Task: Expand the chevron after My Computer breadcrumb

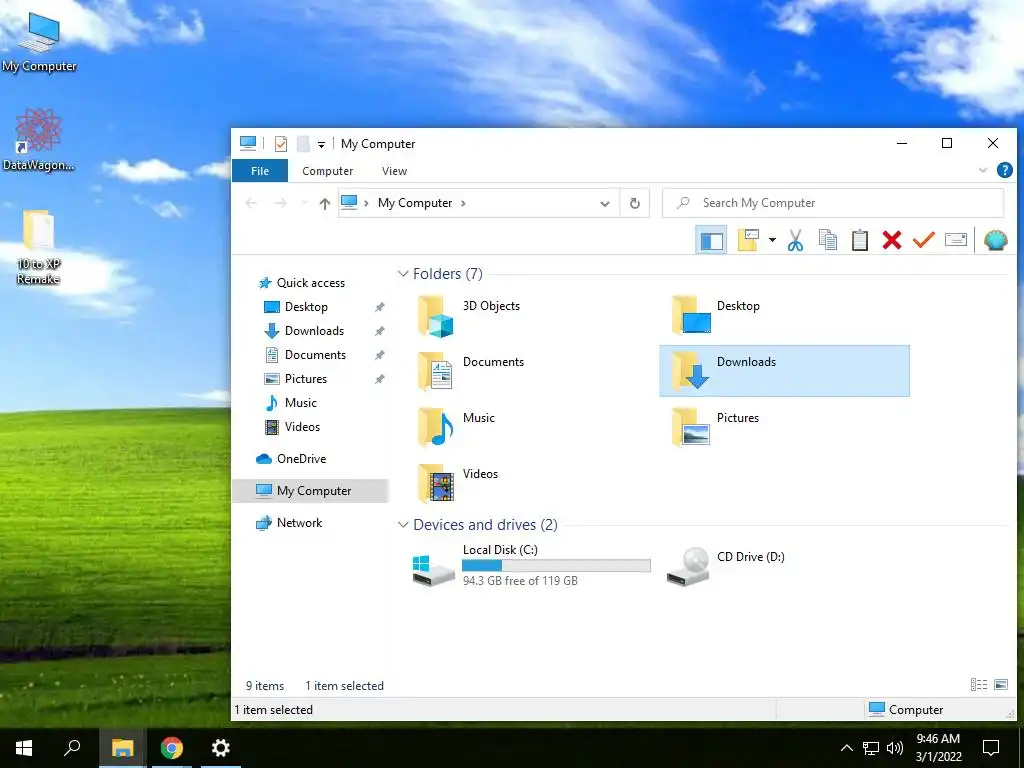Action: (x=463, y=203)
